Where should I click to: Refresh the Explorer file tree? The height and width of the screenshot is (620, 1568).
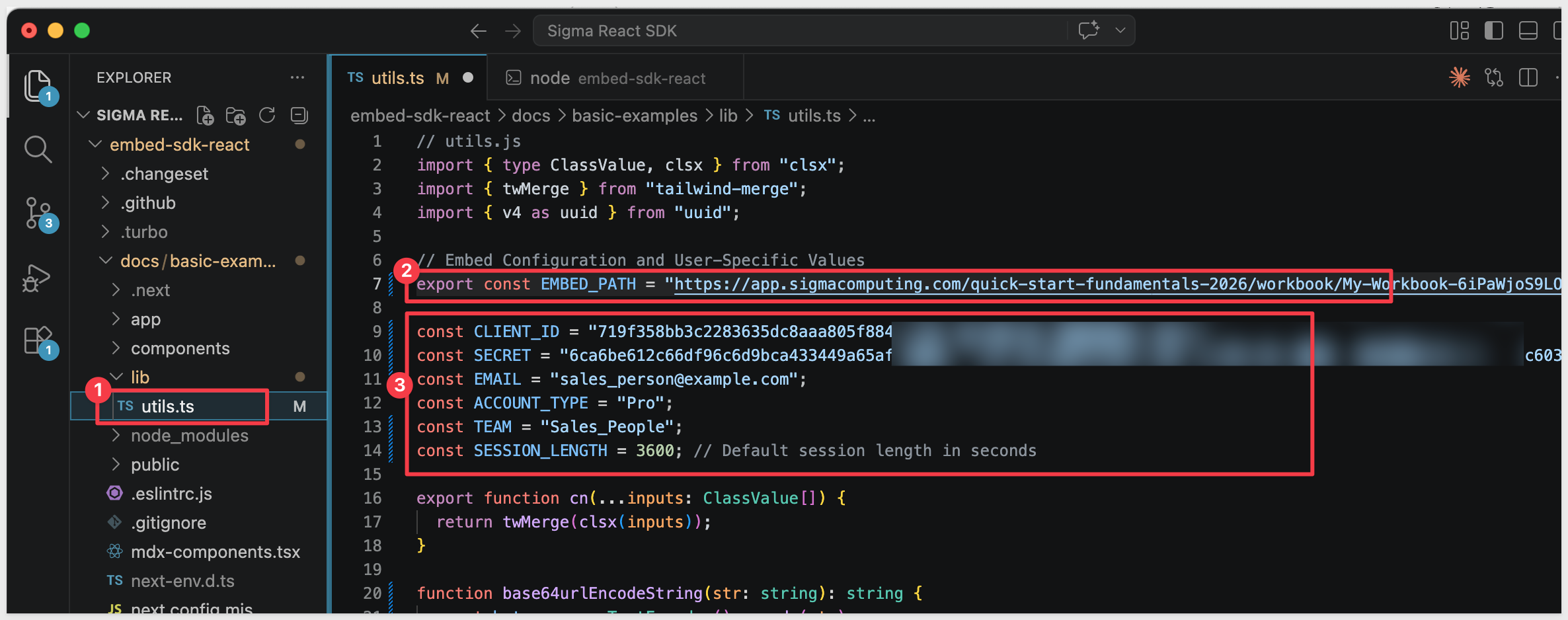pos(267,116)
